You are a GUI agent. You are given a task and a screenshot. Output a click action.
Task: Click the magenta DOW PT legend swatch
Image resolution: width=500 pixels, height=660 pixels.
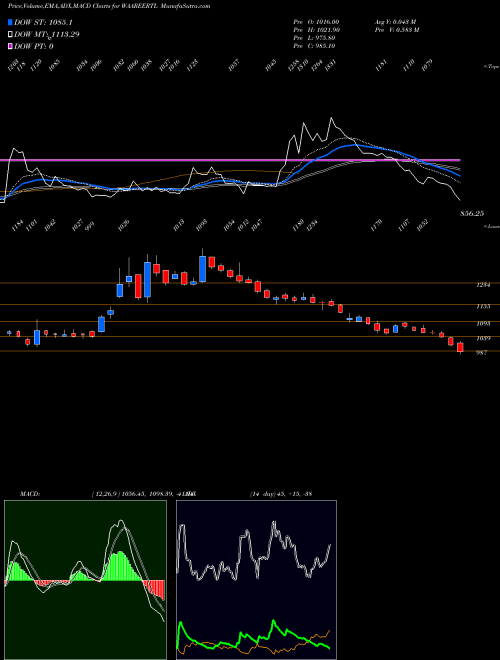point(11,46)
